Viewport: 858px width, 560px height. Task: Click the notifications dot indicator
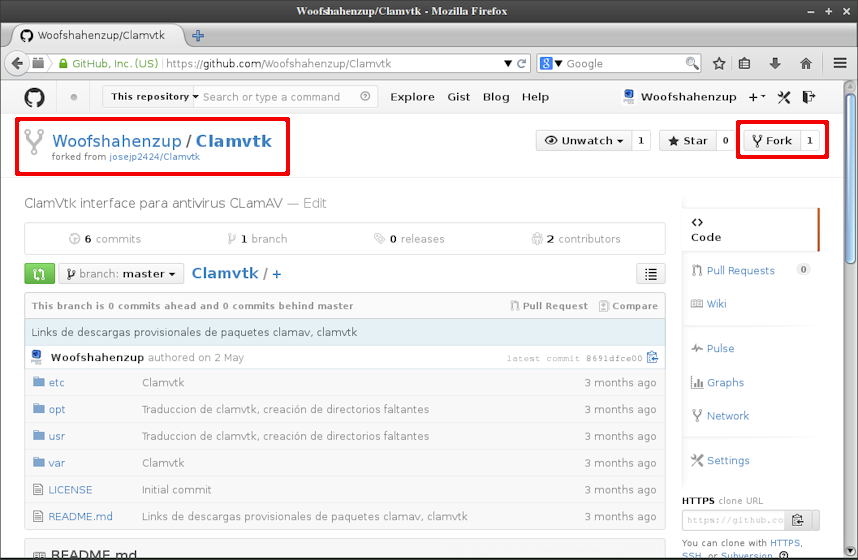[74, 97]
